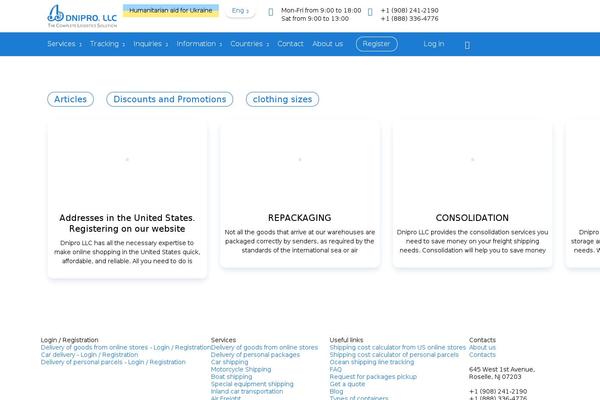Select the clothing sizes tab
This screenshot has width=600, height=400.
[x=282, y=100]
